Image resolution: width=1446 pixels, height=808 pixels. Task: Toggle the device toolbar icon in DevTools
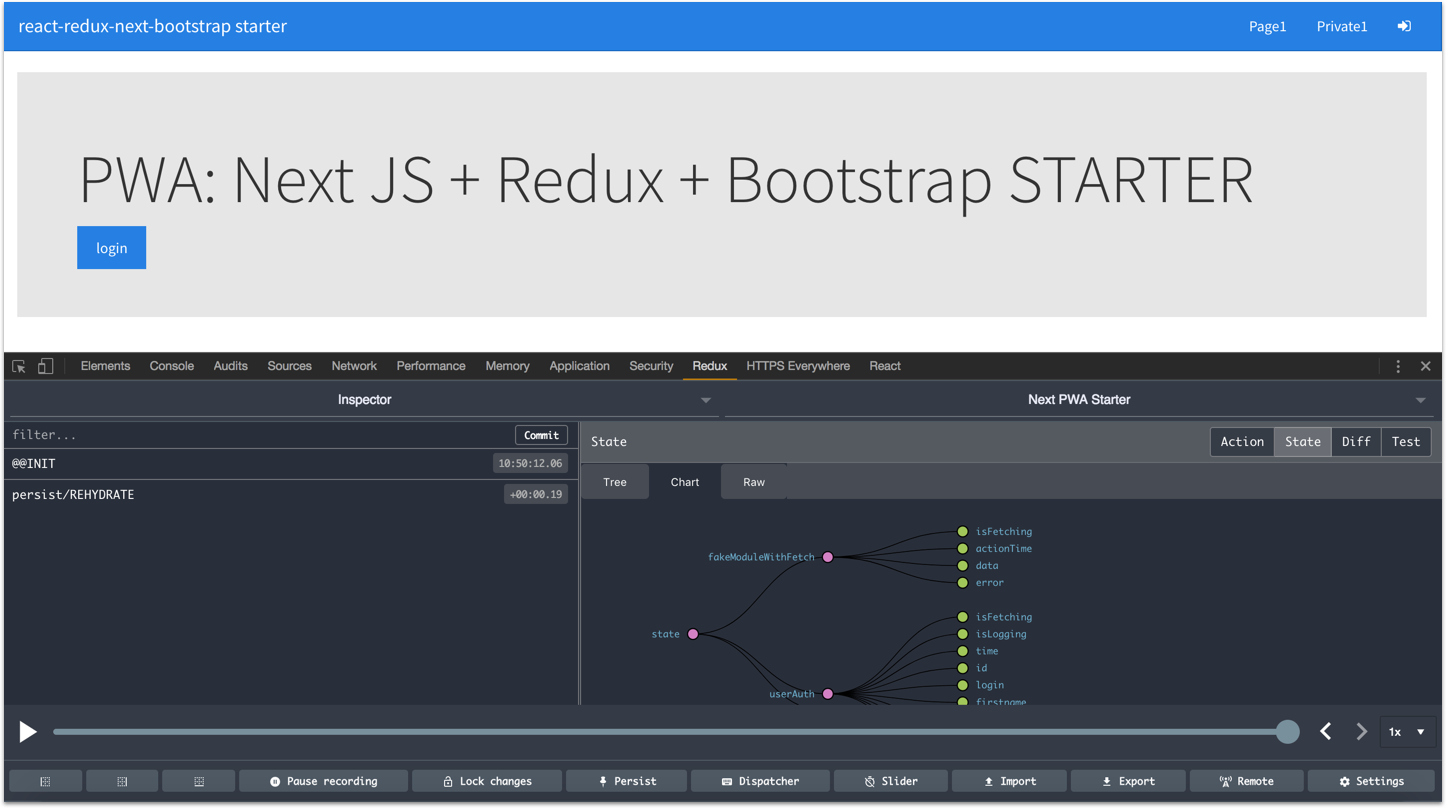coord(45,366)
